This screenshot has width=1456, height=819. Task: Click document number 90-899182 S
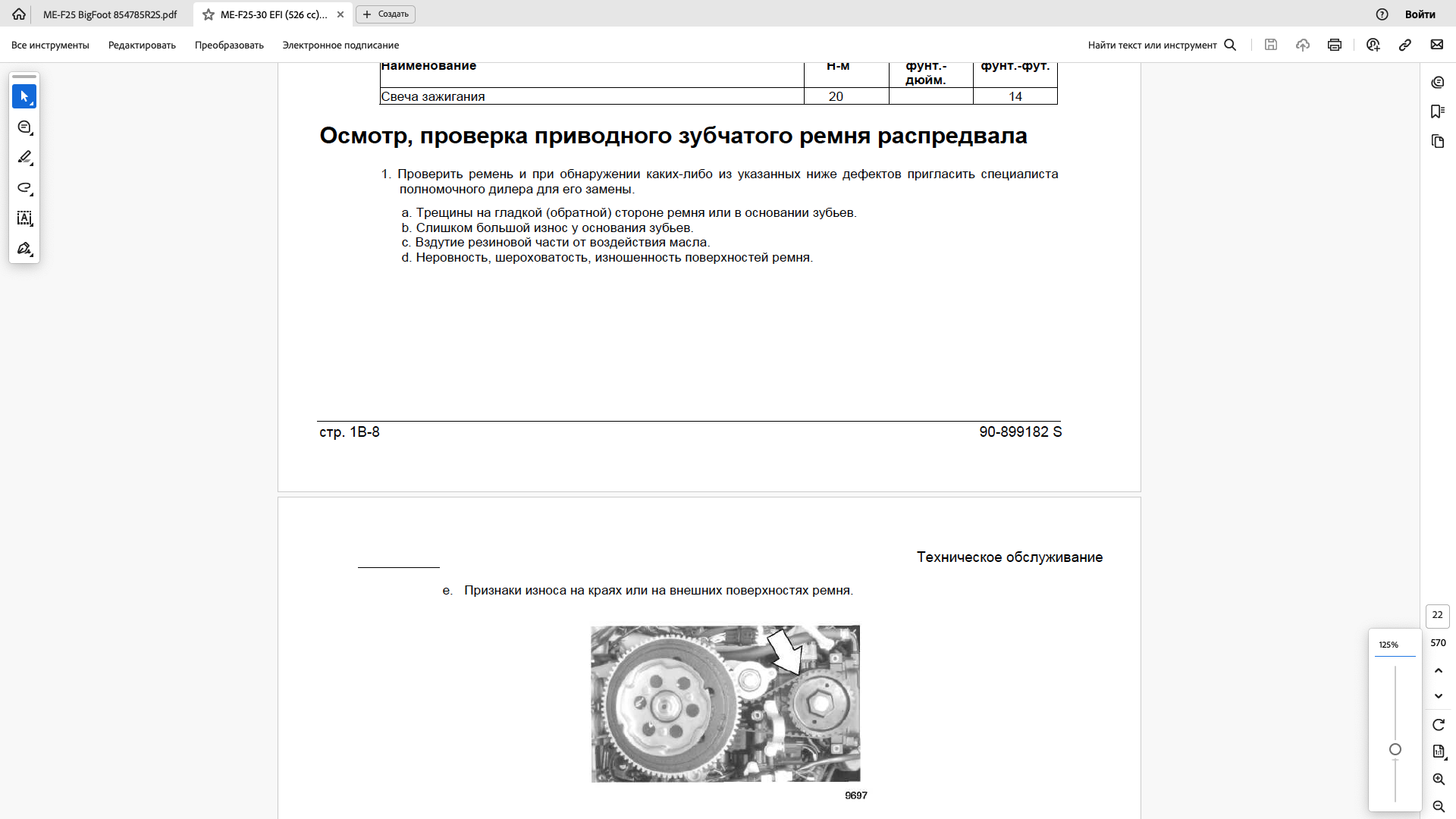pos(1021,432)
